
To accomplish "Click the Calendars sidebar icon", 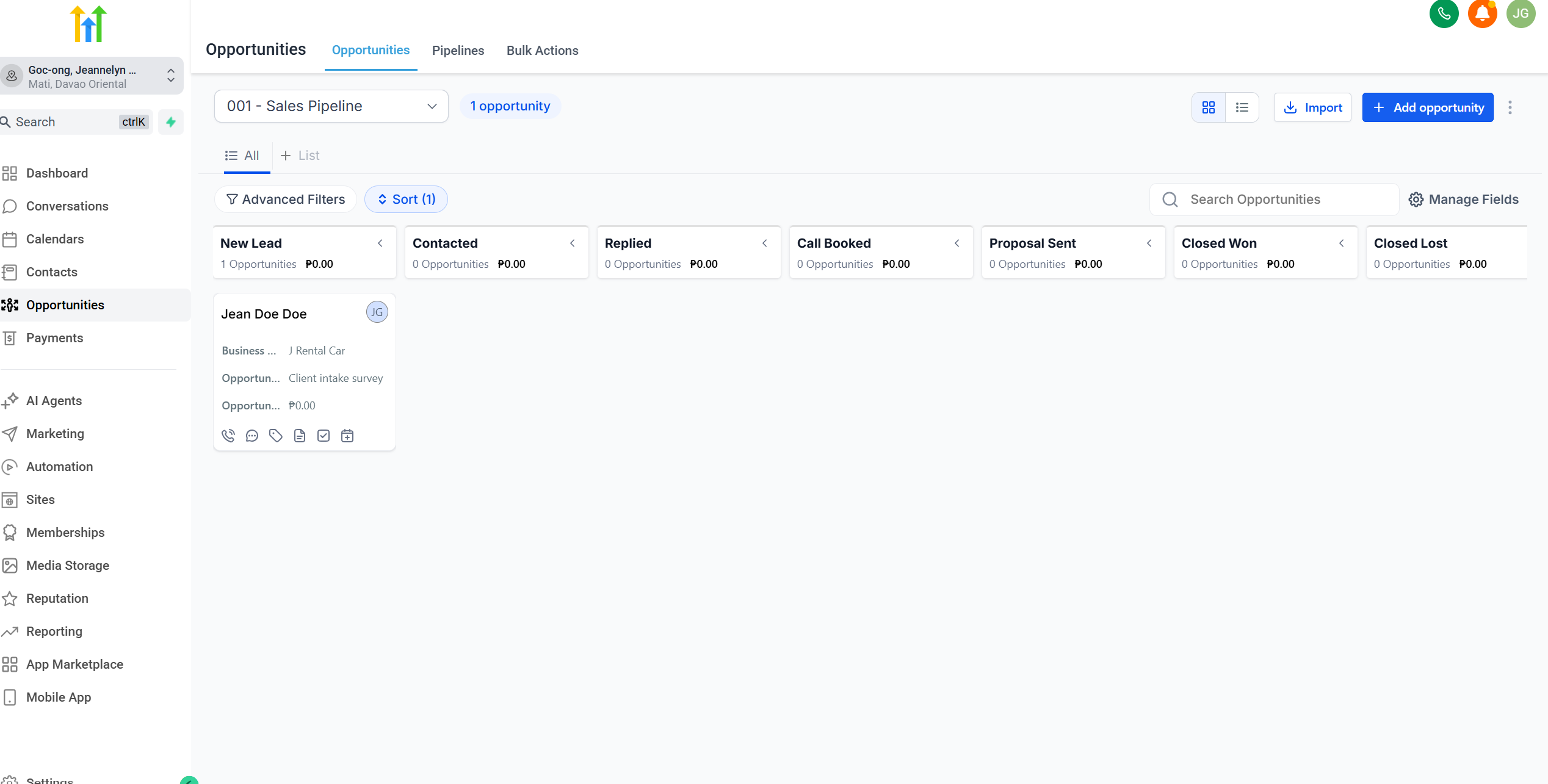I will 10,239.
